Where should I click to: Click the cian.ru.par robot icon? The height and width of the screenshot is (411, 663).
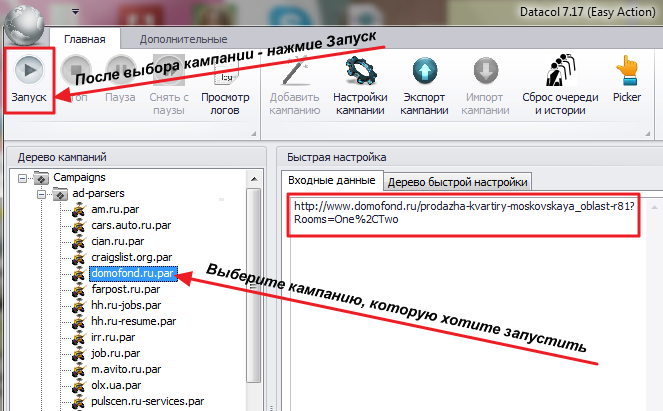79,242
